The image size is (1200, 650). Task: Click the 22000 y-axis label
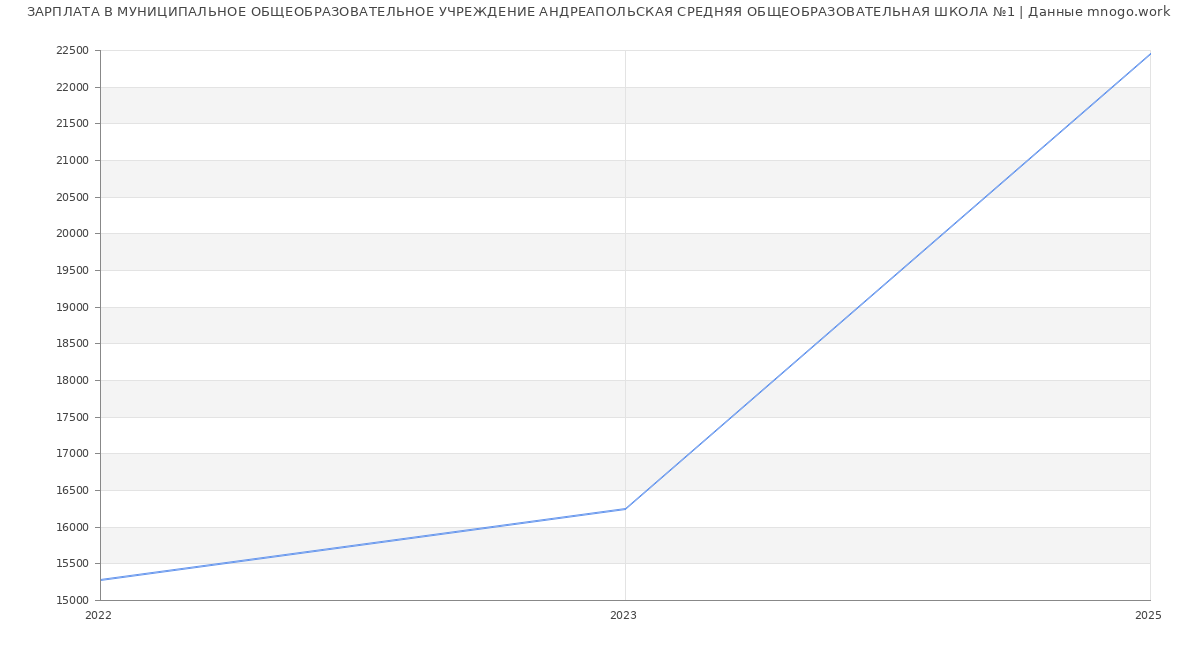[x=73, y=87]
